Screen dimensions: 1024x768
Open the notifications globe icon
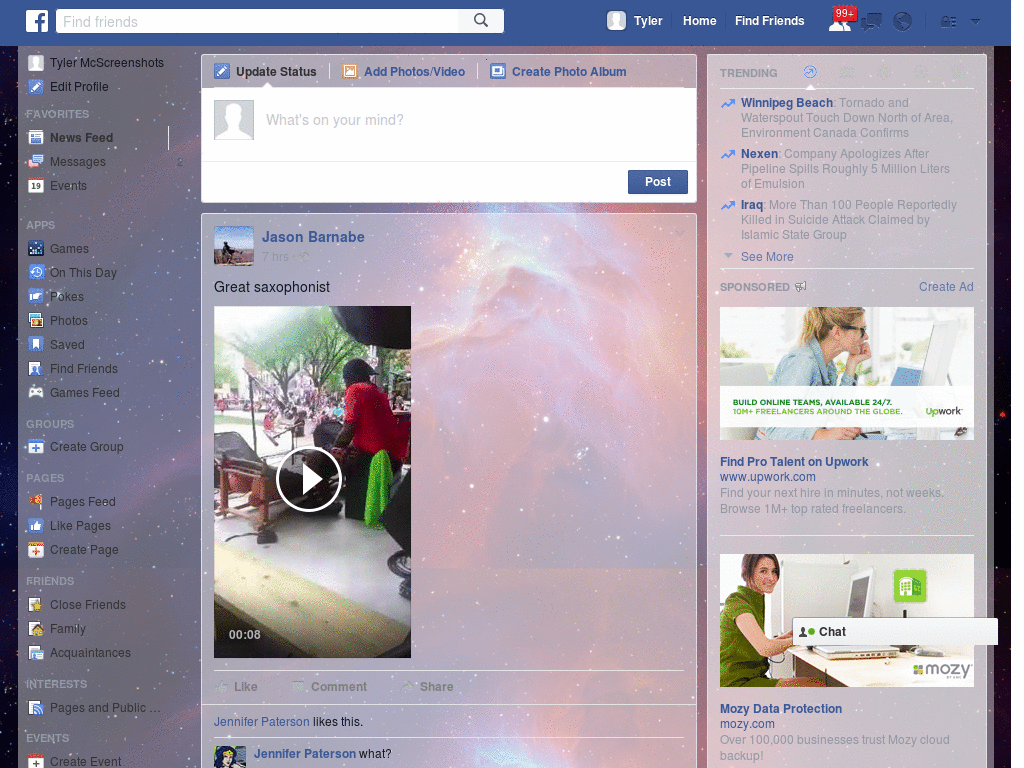tap(903, 22)
